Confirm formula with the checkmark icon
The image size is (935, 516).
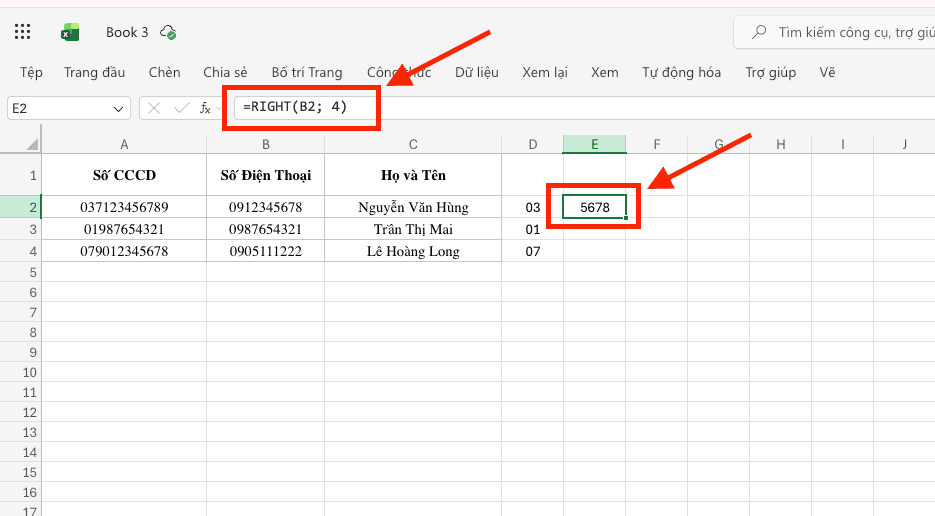[181, 108]
